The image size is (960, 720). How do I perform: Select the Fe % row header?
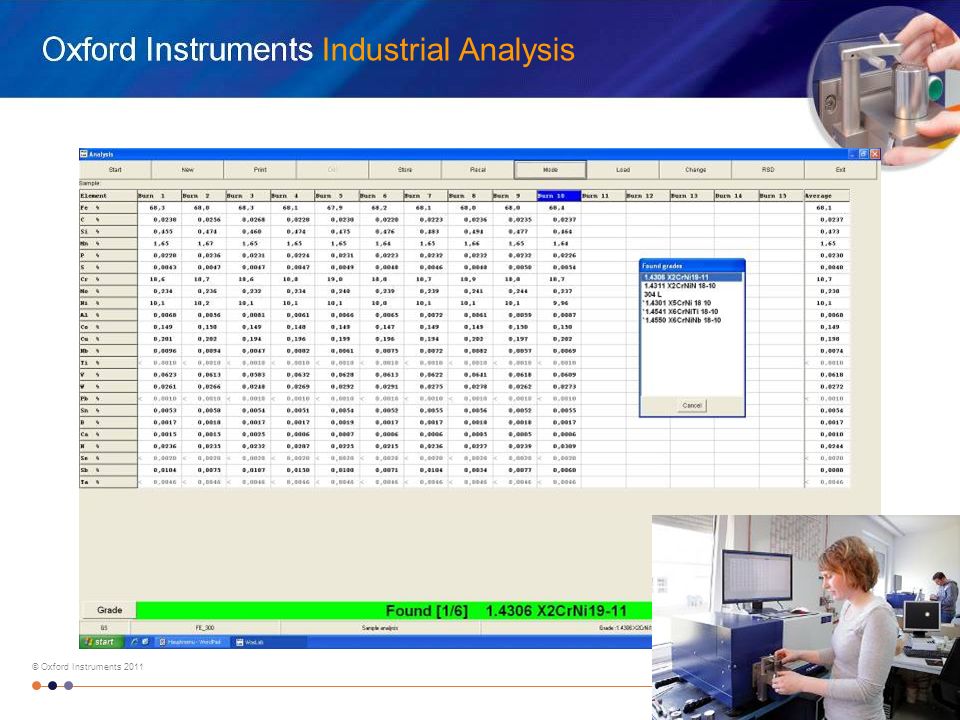click(x=108, y=208)
